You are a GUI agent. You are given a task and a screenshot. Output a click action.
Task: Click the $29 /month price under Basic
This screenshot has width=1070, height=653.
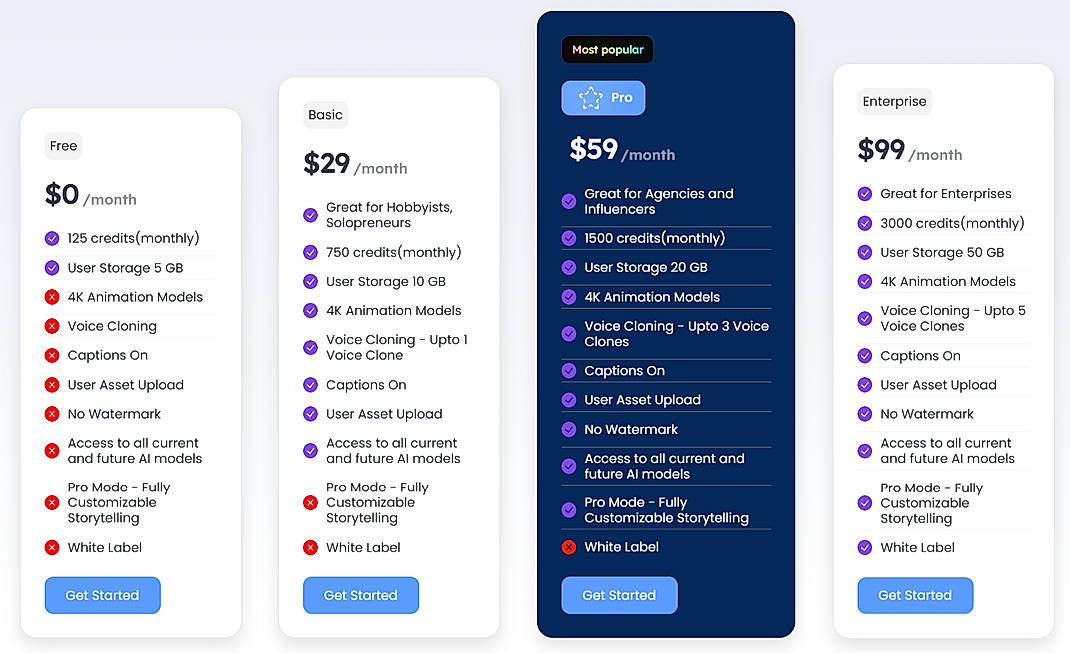coord(355,165)
